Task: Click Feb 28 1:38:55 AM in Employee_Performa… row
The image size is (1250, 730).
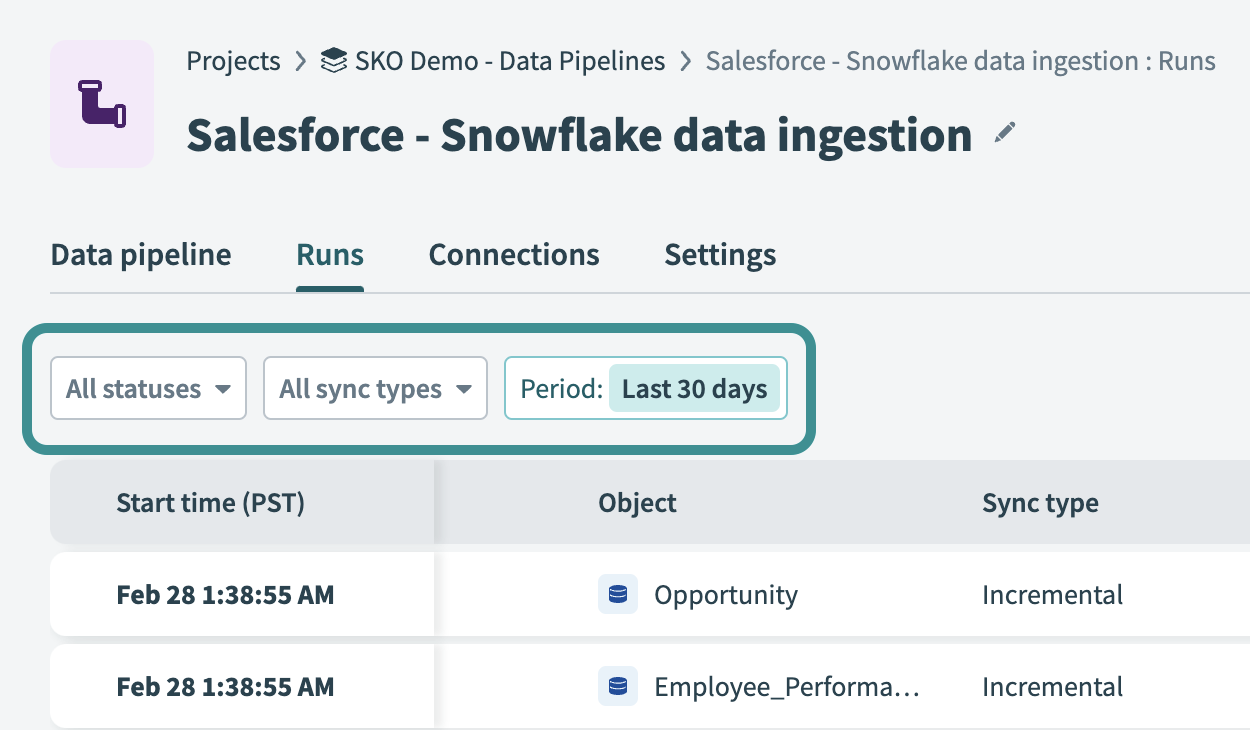Action: point(226,687)
